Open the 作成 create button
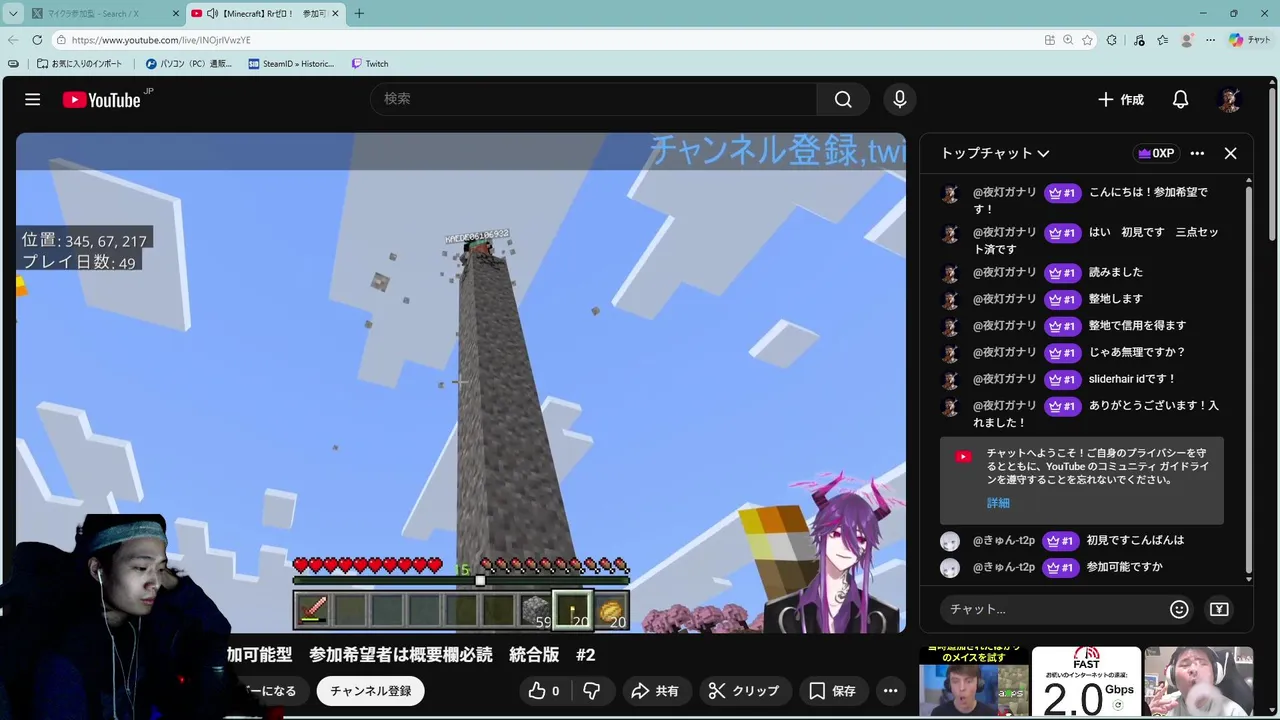The image size is (1280, 720). [1121, 99]
